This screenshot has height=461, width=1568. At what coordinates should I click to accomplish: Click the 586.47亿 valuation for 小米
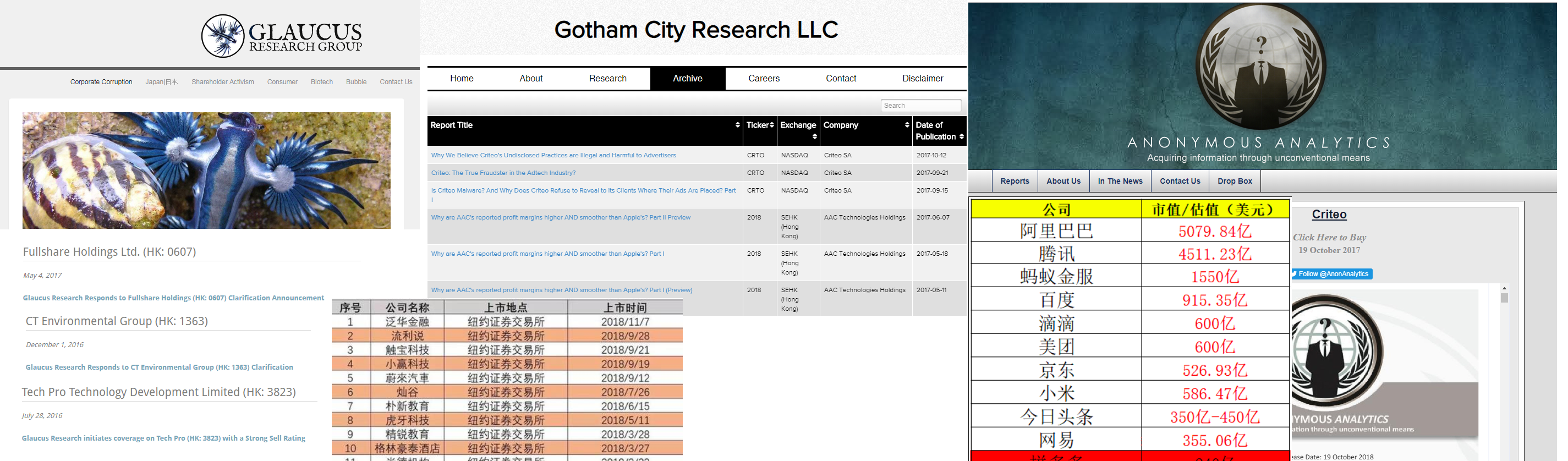tap(1215, 394)
